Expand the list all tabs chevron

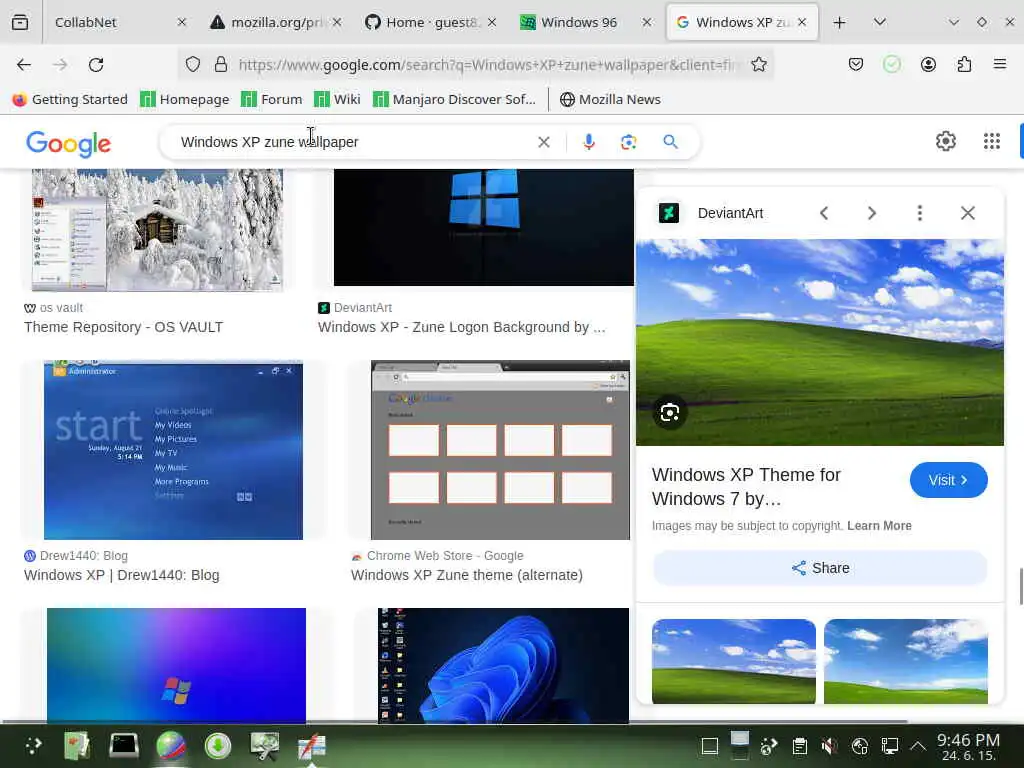click(880, 22)
